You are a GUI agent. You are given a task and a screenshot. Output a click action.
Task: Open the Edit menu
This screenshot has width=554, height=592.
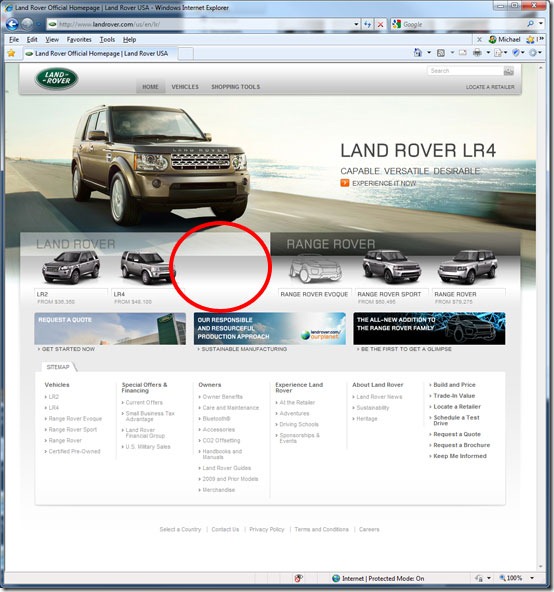coord(32,40)
